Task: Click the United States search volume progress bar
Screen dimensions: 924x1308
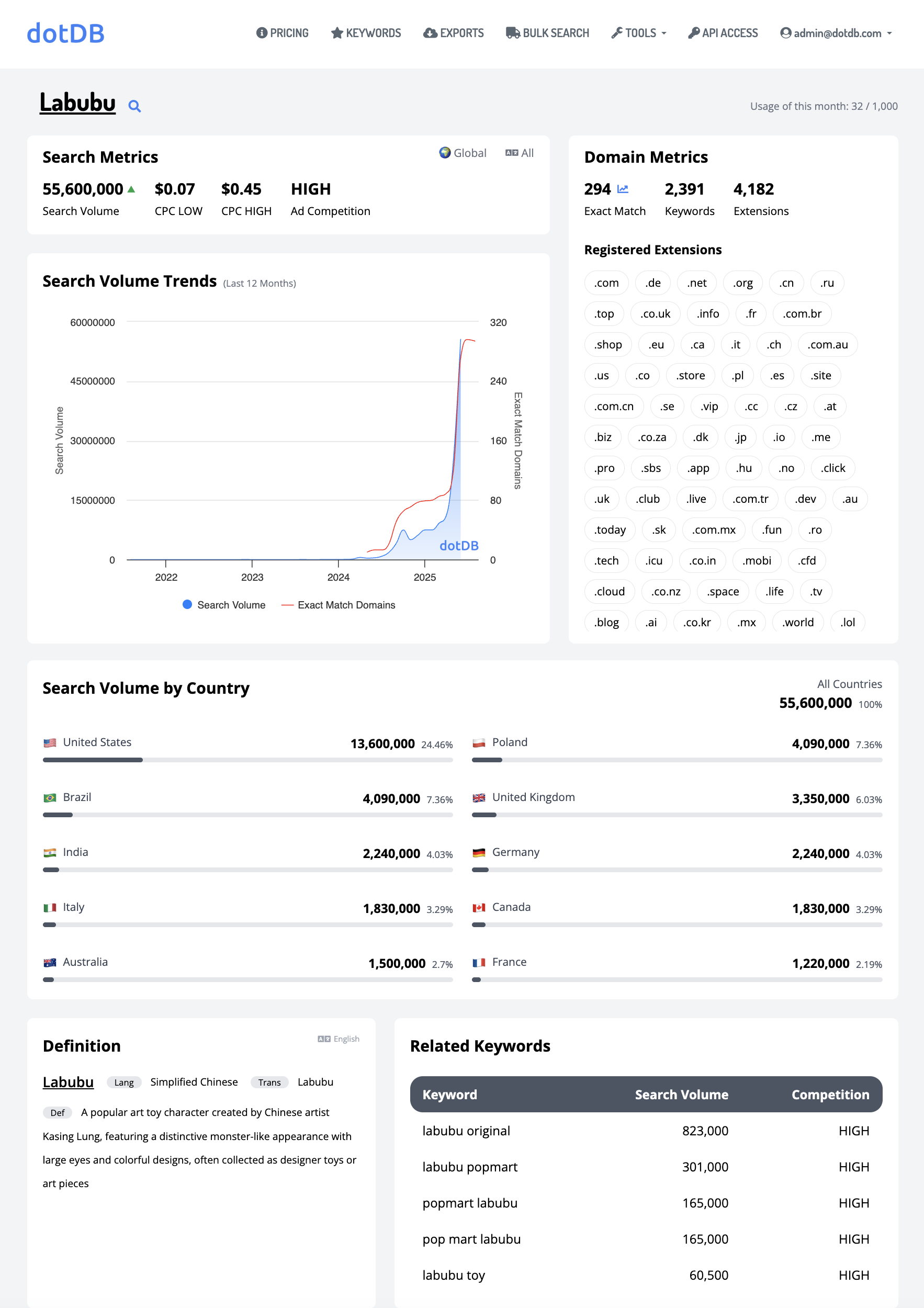Action: point(248,759)
